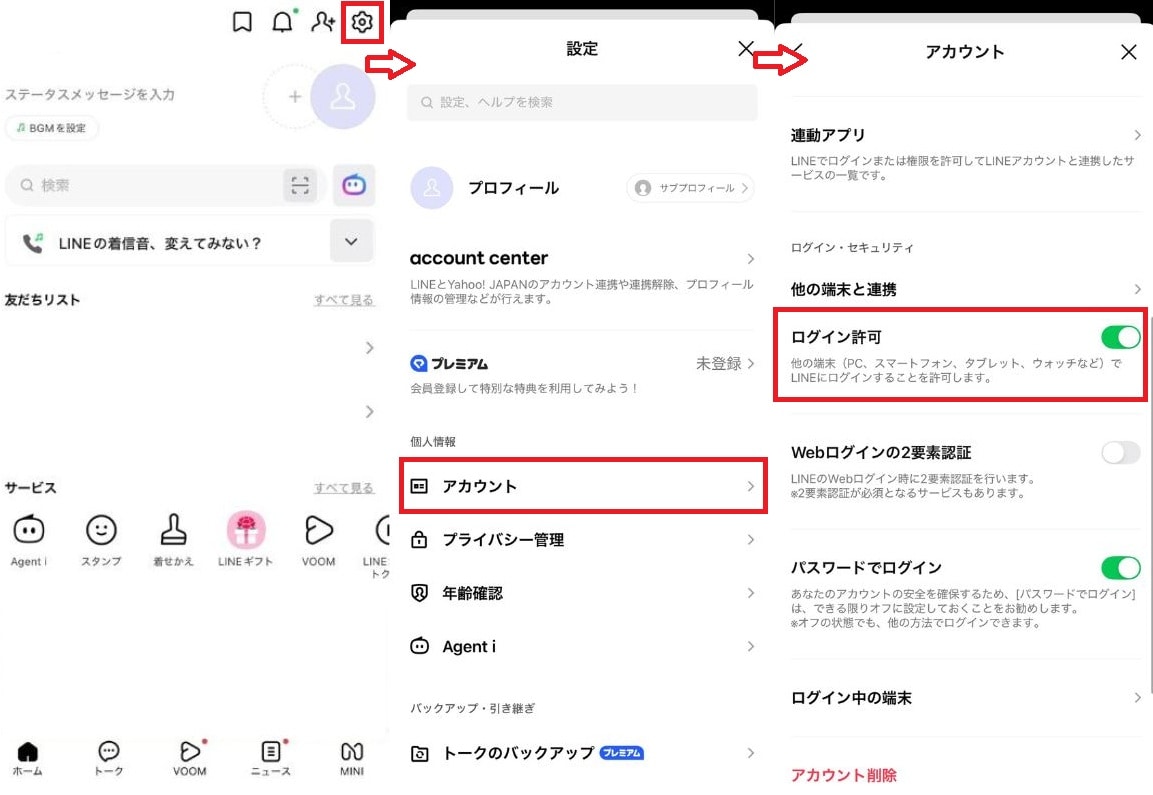Tap the plus button beside avatar
Image resolution: width=1153 pixels, height=795 pixels.
pyautogui.click(x=294, y=96)
